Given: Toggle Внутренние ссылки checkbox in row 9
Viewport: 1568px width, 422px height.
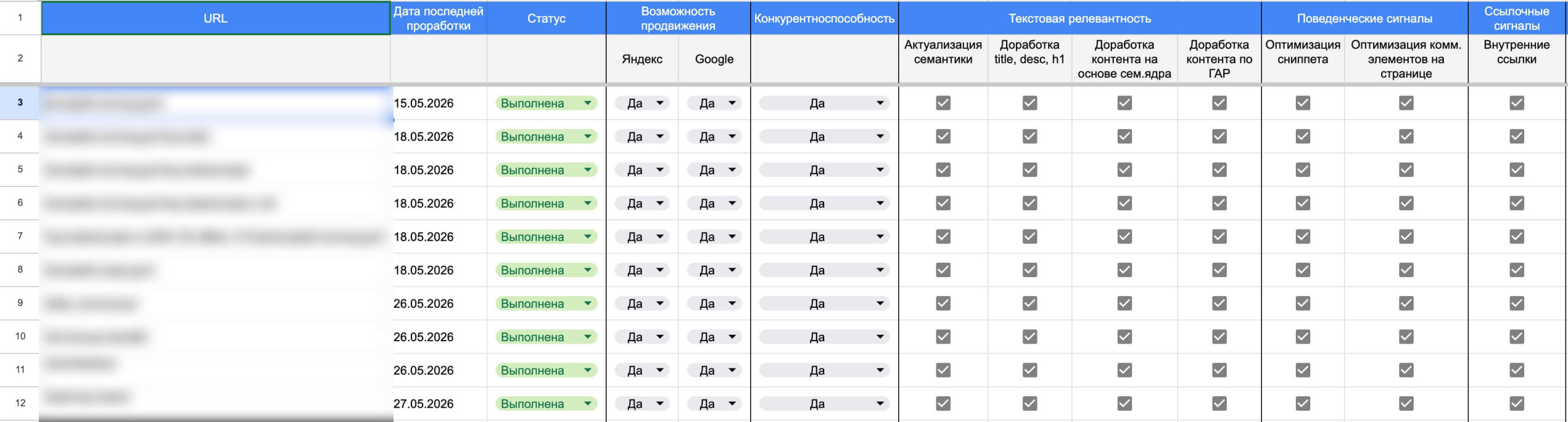Looking at the screenshot, I should pyautogui.click(x=1516, y=303).
